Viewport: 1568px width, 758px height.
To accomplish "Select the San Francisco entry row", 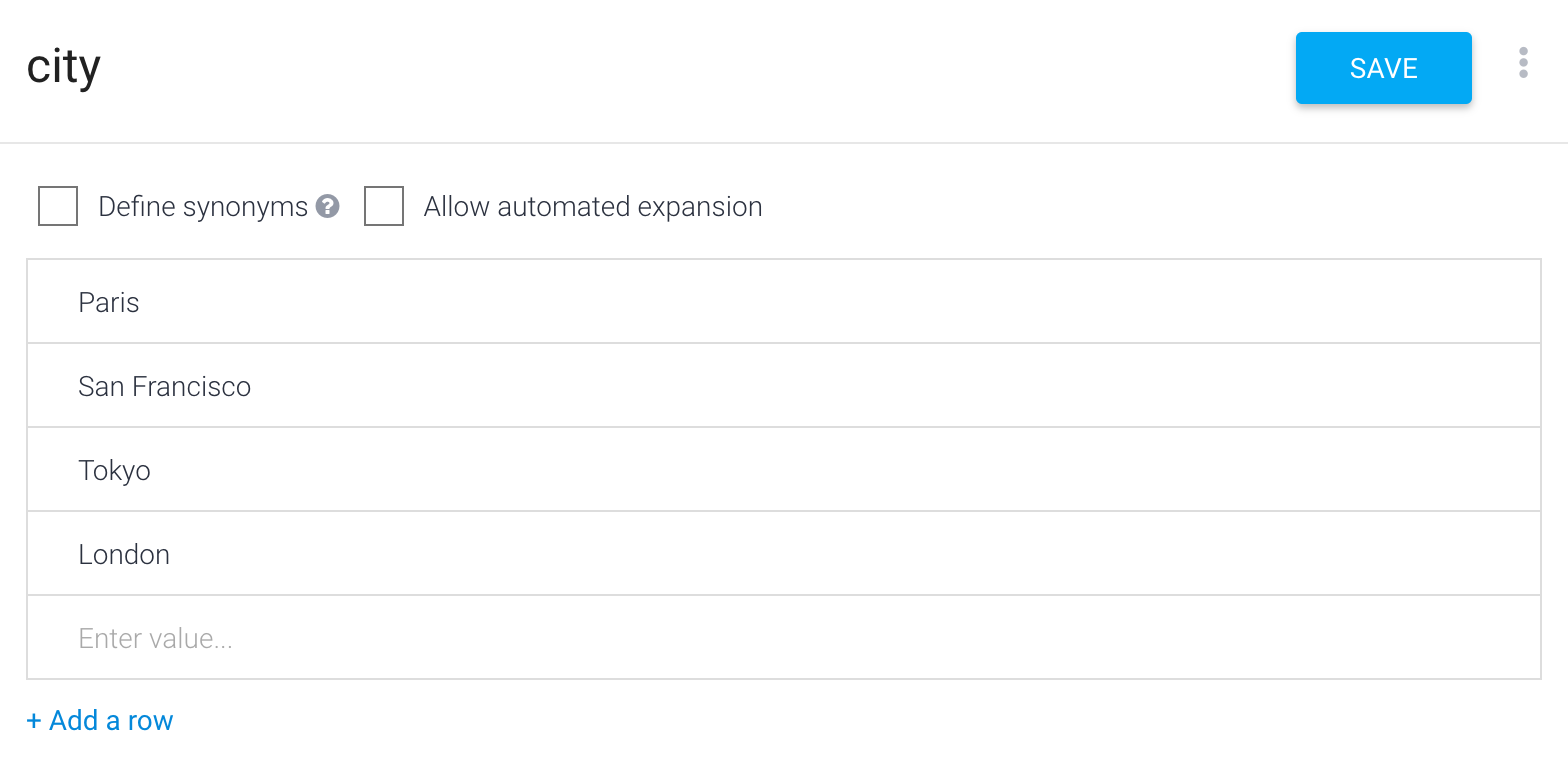I will coord(784,386).
